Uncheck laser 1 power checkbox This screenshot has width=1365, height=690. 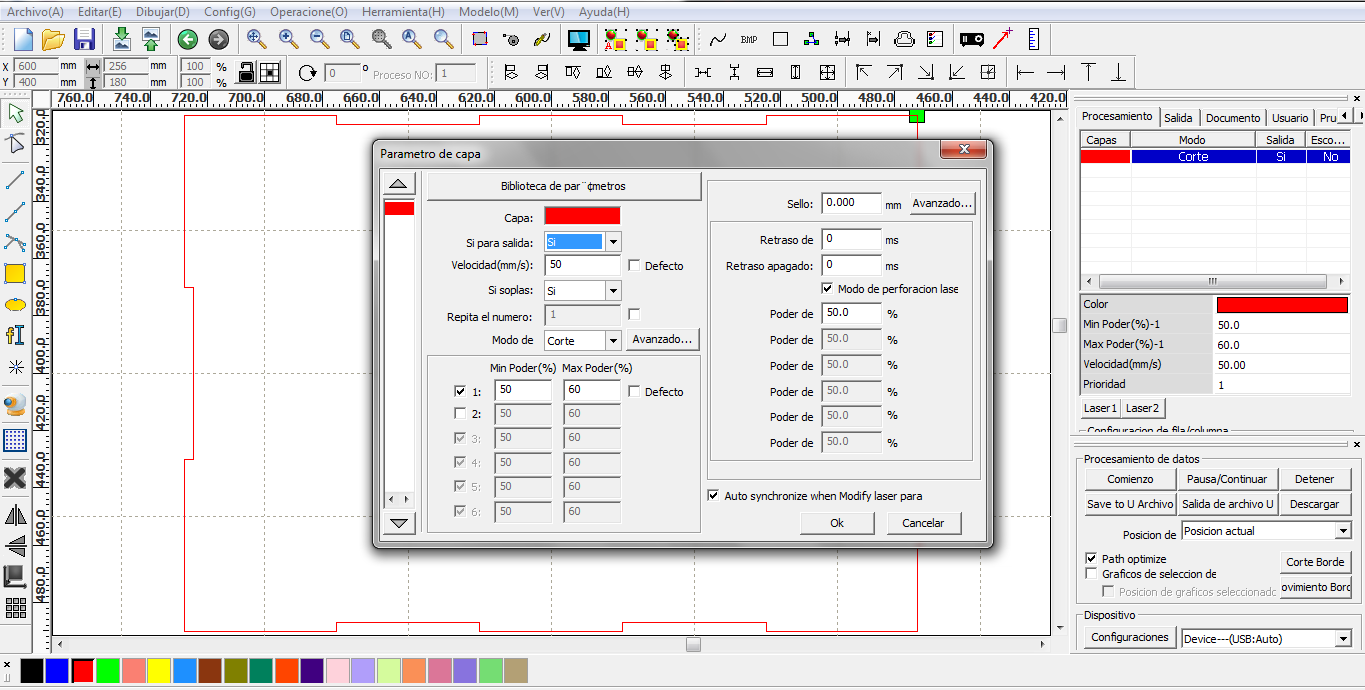[460, 392]
